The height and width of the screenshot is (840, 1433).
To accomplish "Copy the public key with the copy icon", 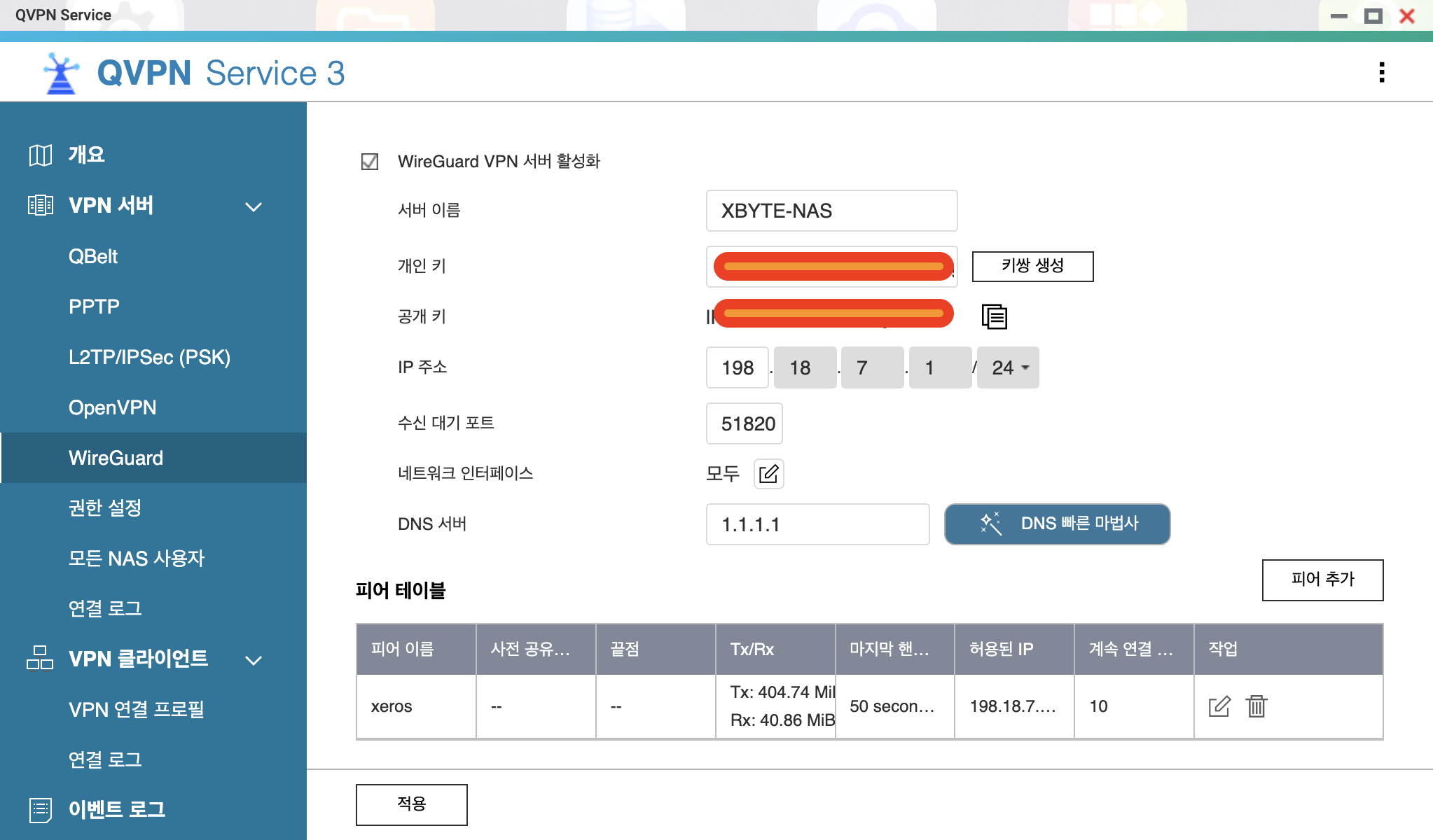I will point(995,316).
